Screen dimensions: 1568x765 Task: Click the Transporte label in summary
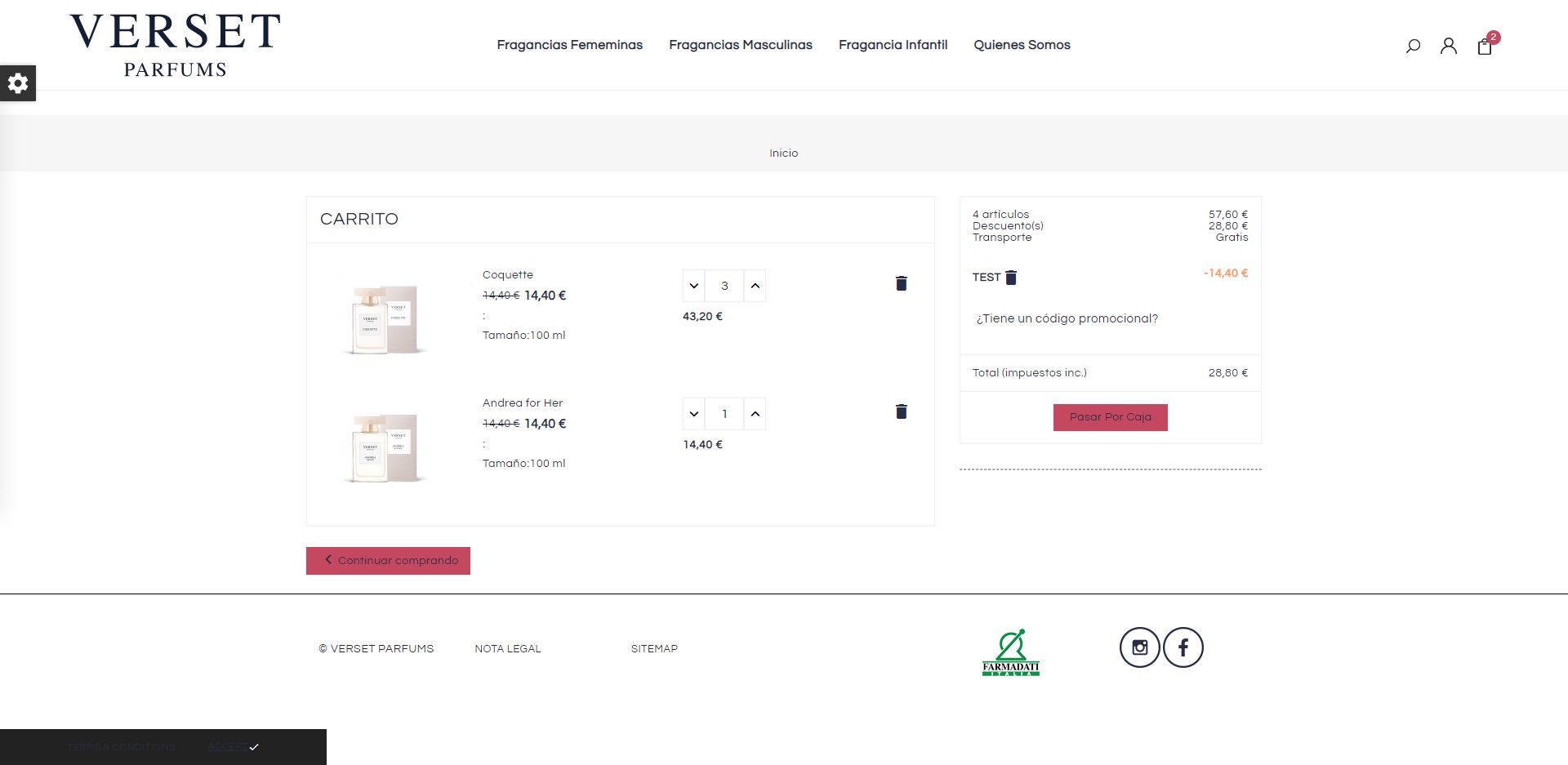click(1002, 238)
